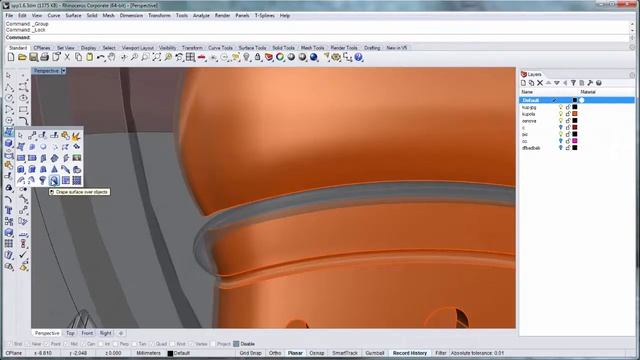Click the Delete layer X icon
This screenshot has width=640, height=360.
coord(540,83)
